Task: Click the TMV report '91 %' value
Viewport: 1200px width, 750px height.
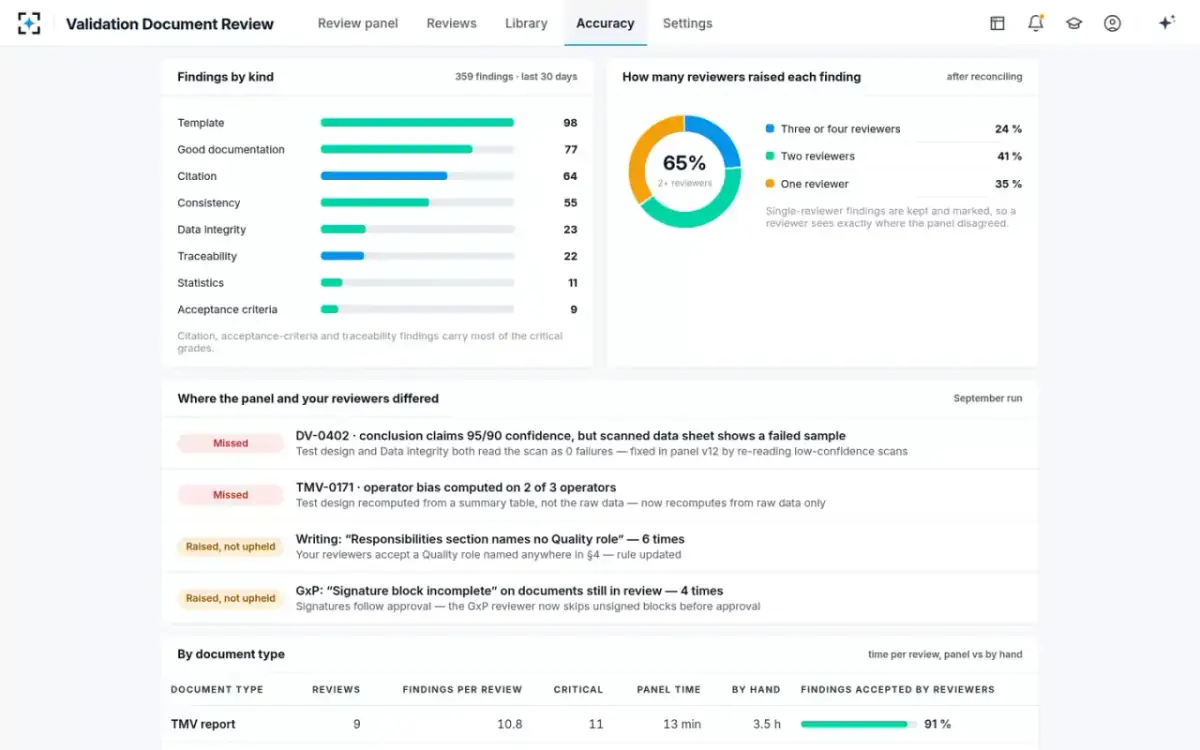Action: pos(938,724)
